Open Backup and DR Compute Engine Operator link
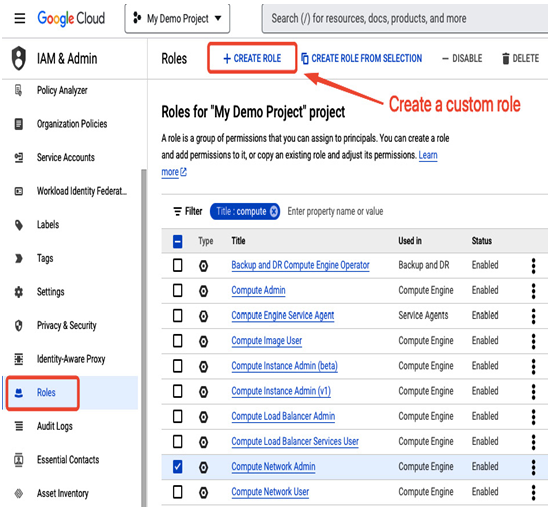 click(300, 265)
